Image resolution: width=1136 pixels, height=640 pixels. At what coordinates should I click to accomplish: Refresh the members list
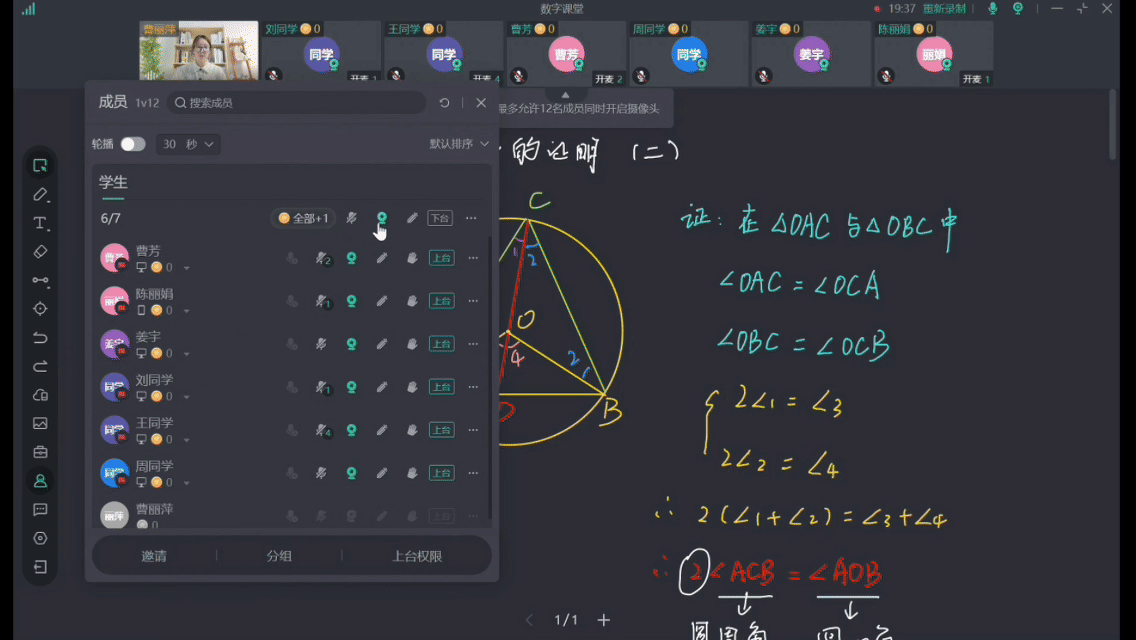point(444,103)
